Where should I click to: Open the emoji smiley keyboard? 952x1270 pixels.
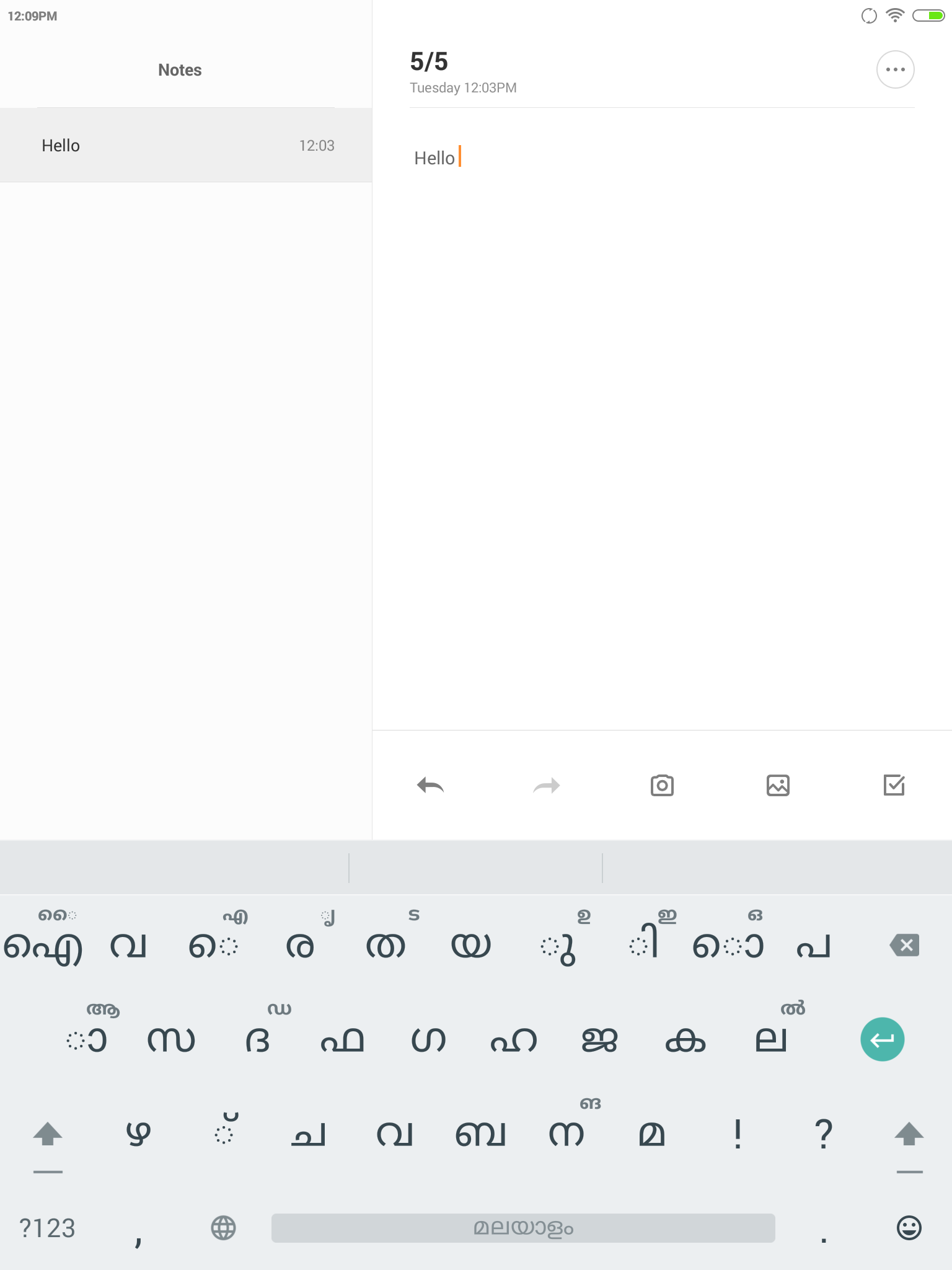909,1227
